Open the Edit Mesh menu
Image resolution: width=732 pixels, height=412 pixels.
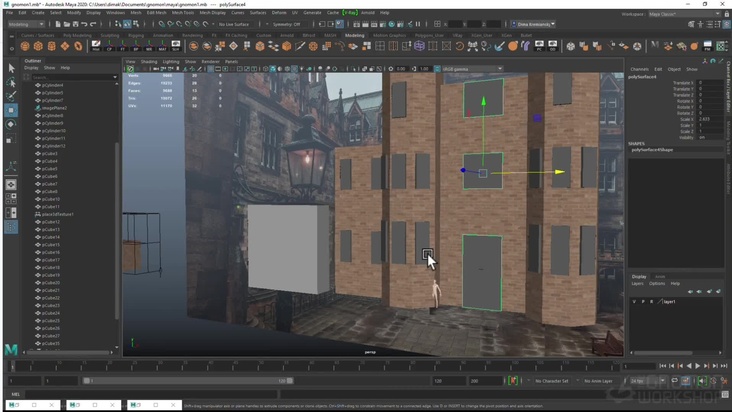(x=156, y=13)
